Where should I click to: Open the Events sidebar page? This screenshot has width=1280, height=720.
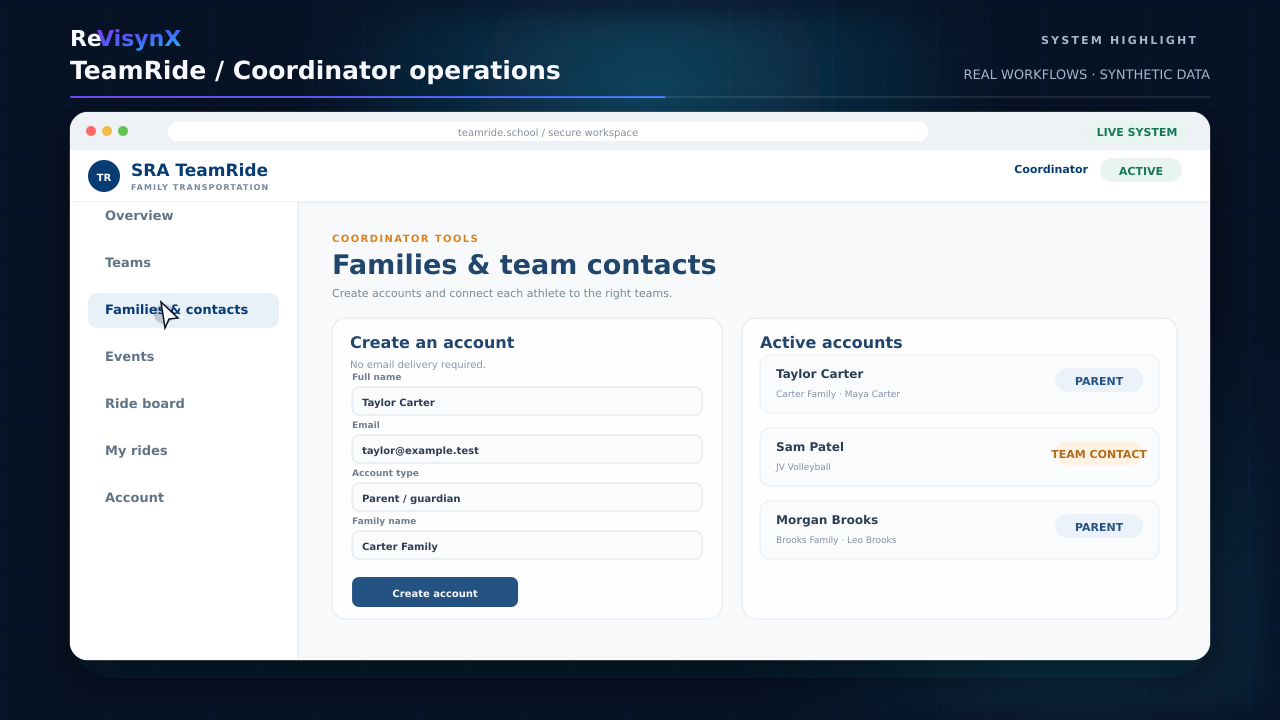click(130, 357)
